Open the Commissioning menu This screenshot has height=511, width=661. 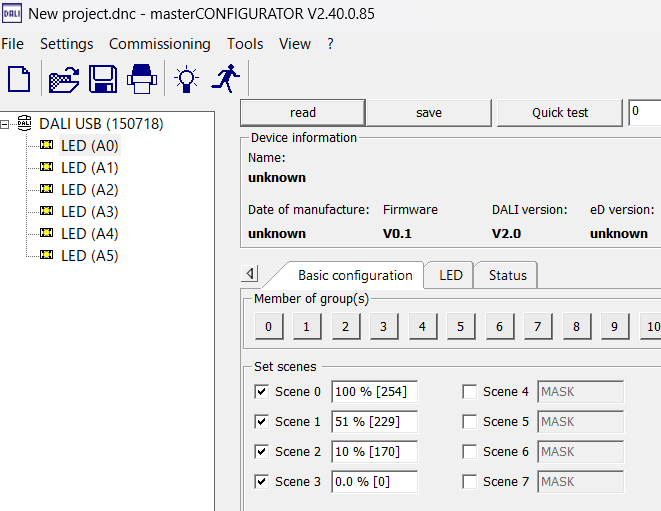coord(160,44)
